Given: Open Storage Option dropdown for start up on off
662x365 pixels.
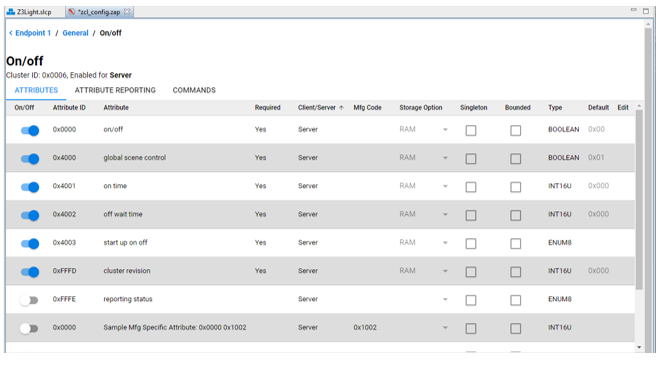Looking at the screenshot, I should tap(423, 243).
